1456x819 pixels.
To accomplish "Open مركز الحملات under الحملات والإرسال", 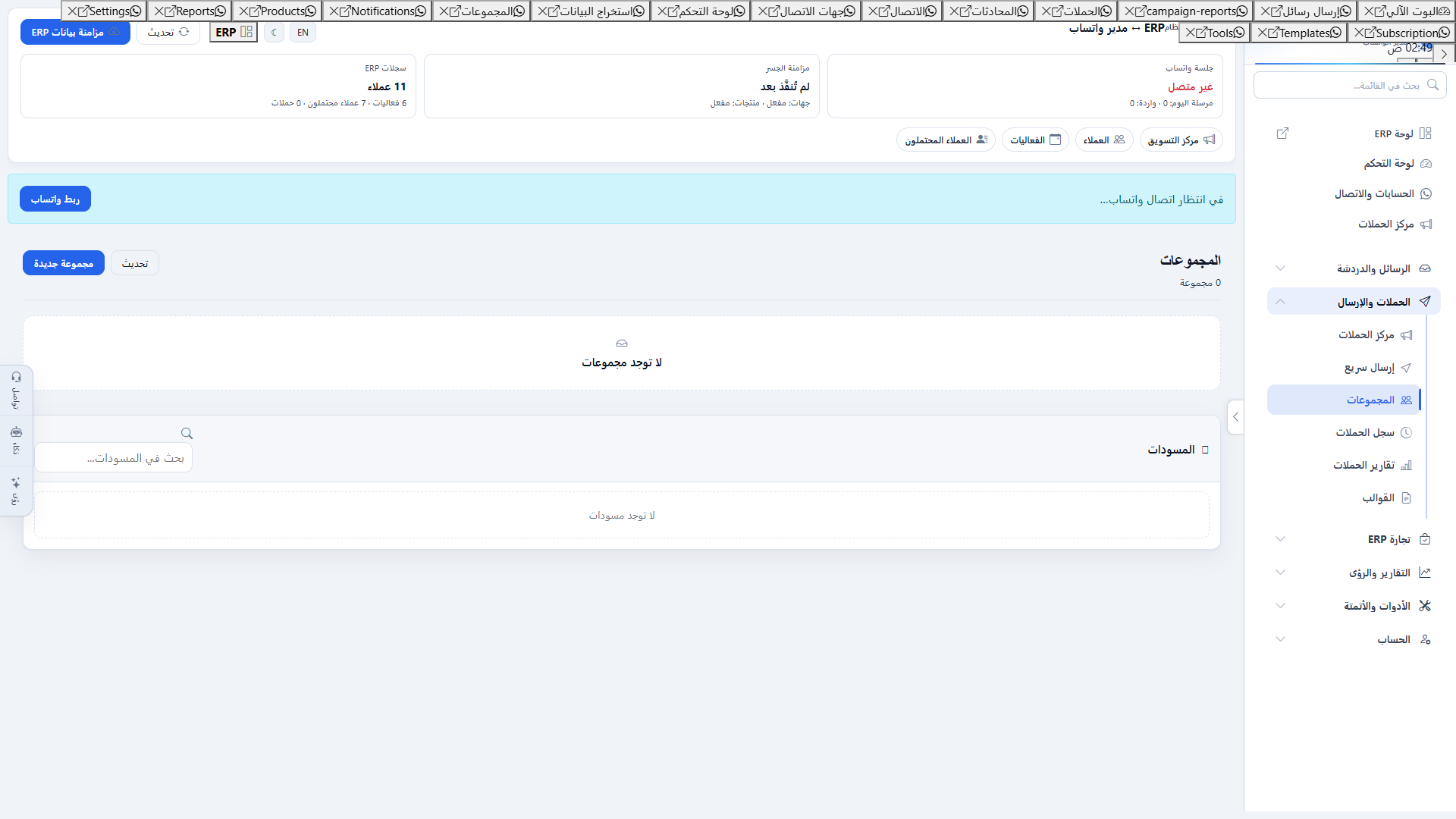I will [x=1344, y=335].
